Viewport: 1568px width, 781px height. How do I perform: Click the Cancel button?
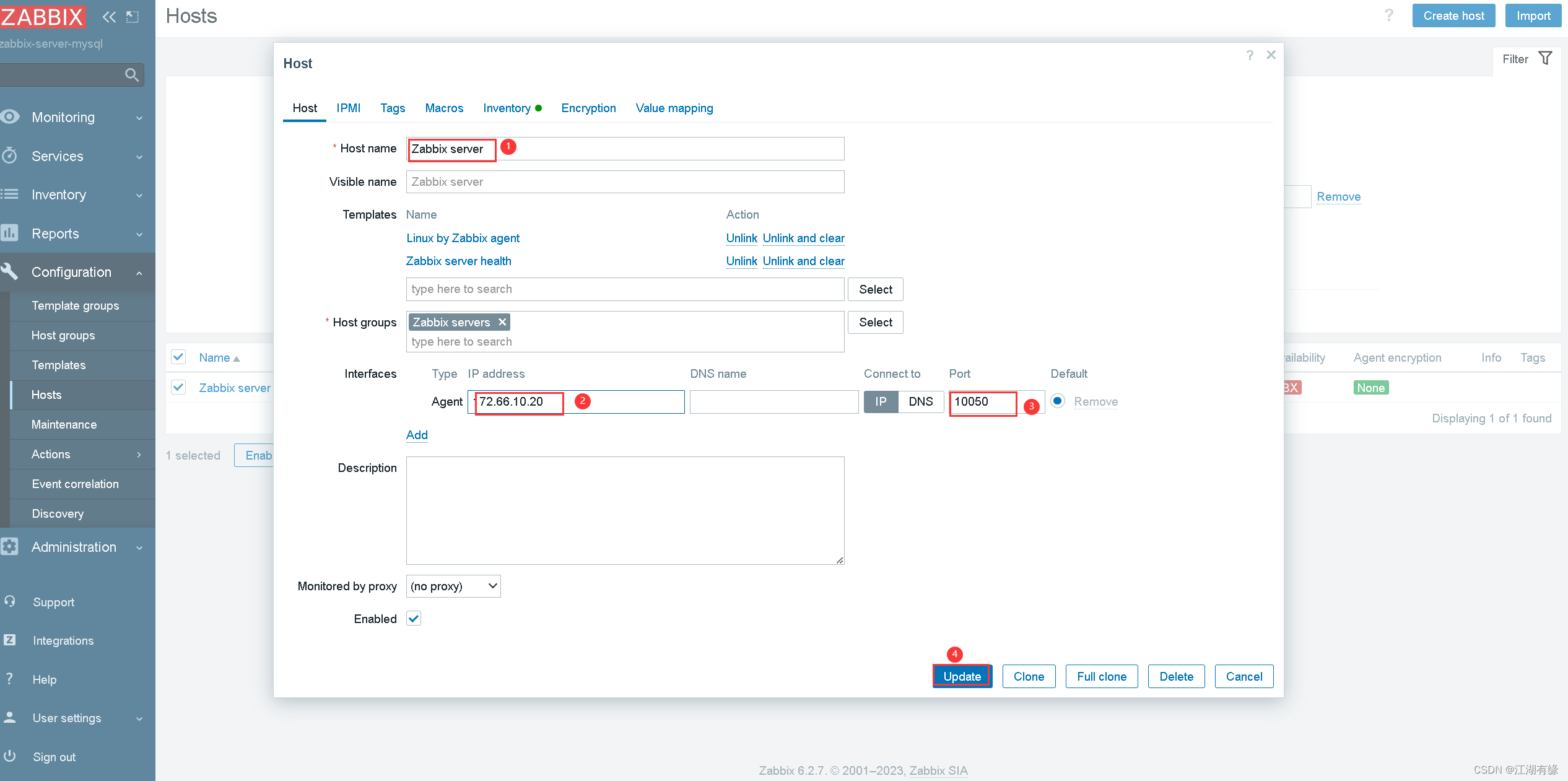1244,676
